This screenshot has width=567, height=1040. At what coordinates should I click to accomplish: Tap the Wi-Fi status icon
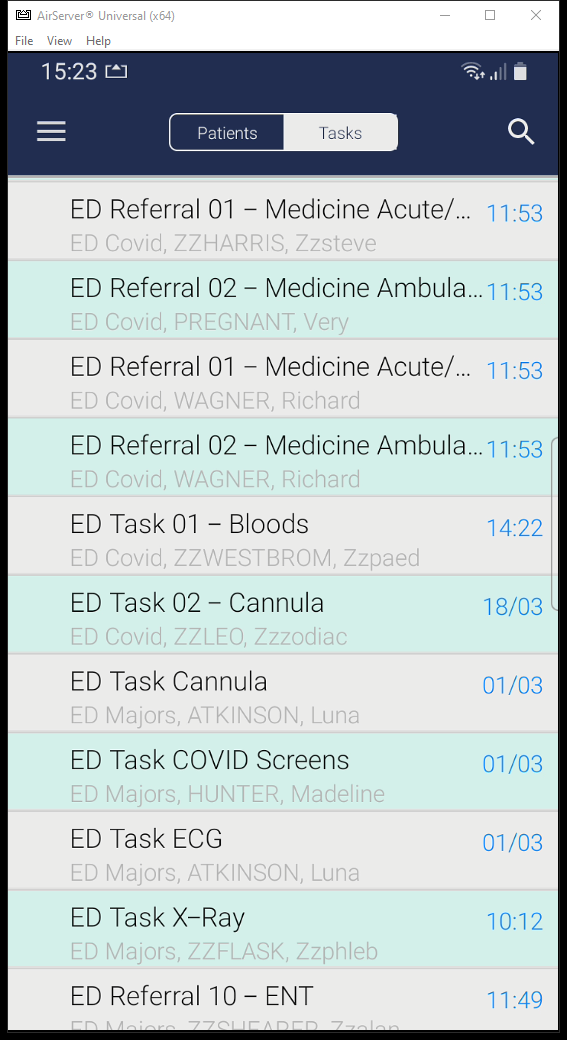point(473,72)
